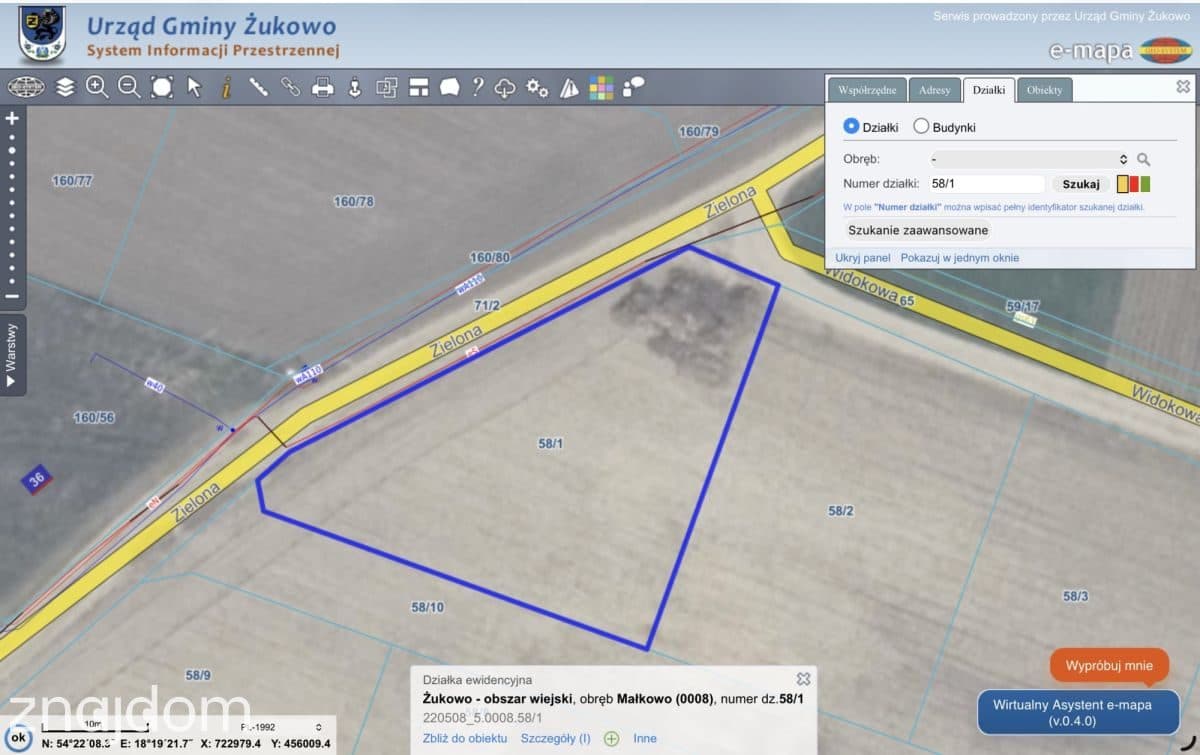Click the Wypróbuj mnie button
This screenshot has width=1200, height=755.
1109,665
